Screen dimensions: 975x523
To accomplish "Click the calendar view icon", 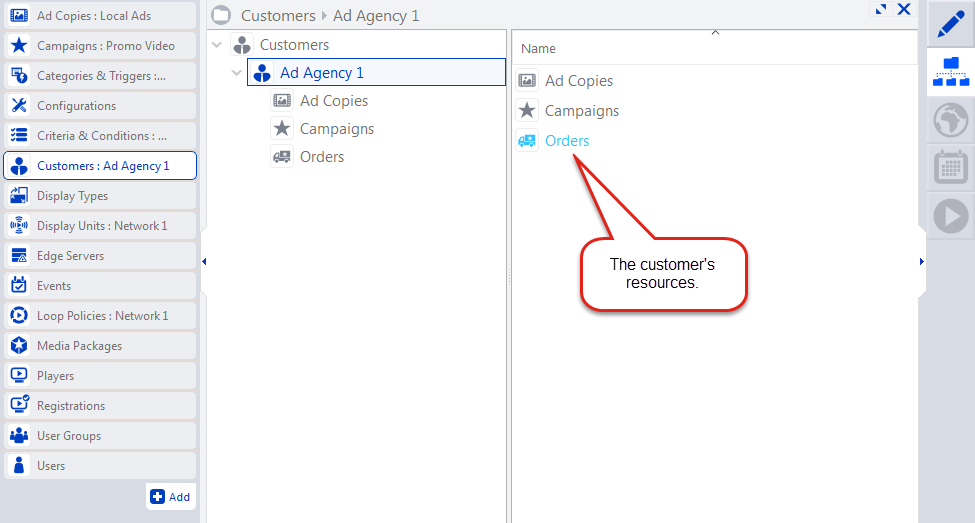I will [x=951, y=168].
